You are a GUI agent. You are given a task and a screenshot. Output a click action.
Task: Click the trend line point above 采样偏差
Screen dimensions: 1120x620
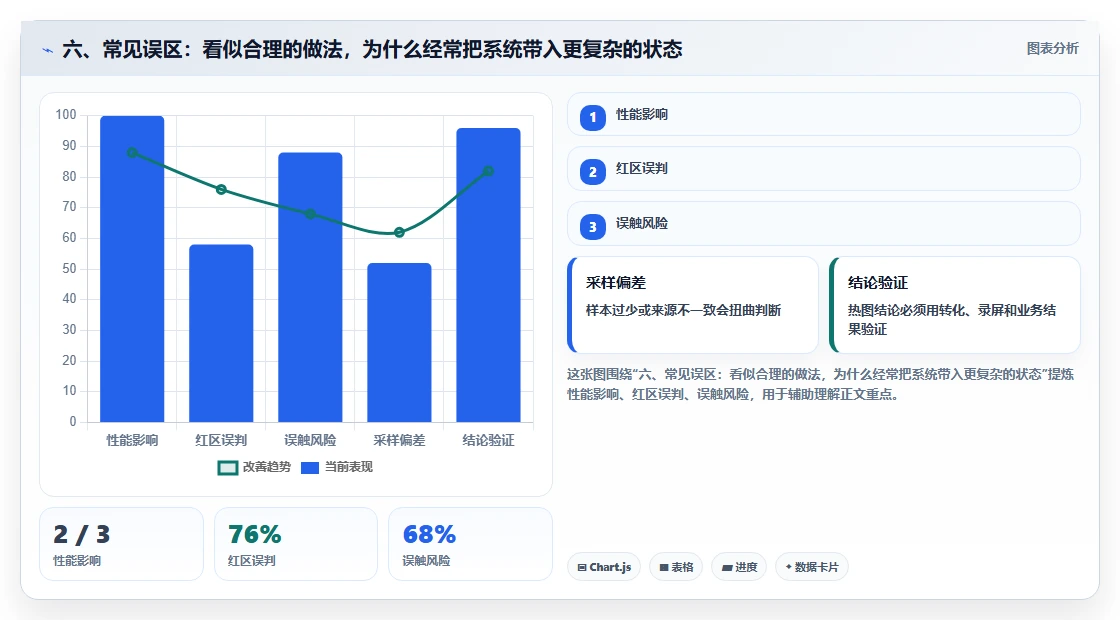[399, 232]
